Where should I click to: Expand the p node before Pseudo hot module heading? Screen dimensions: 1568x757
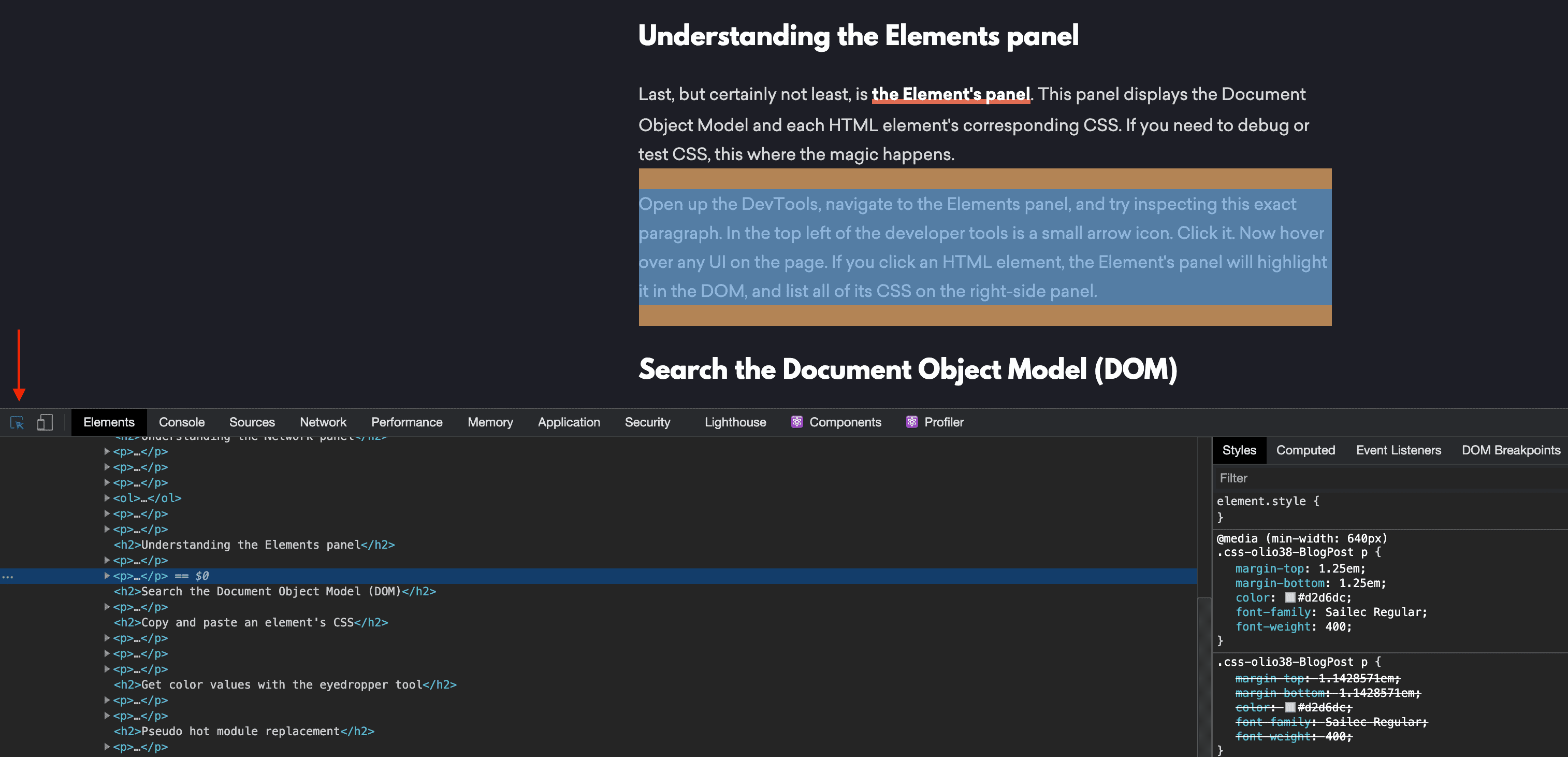tap(107, 716)
